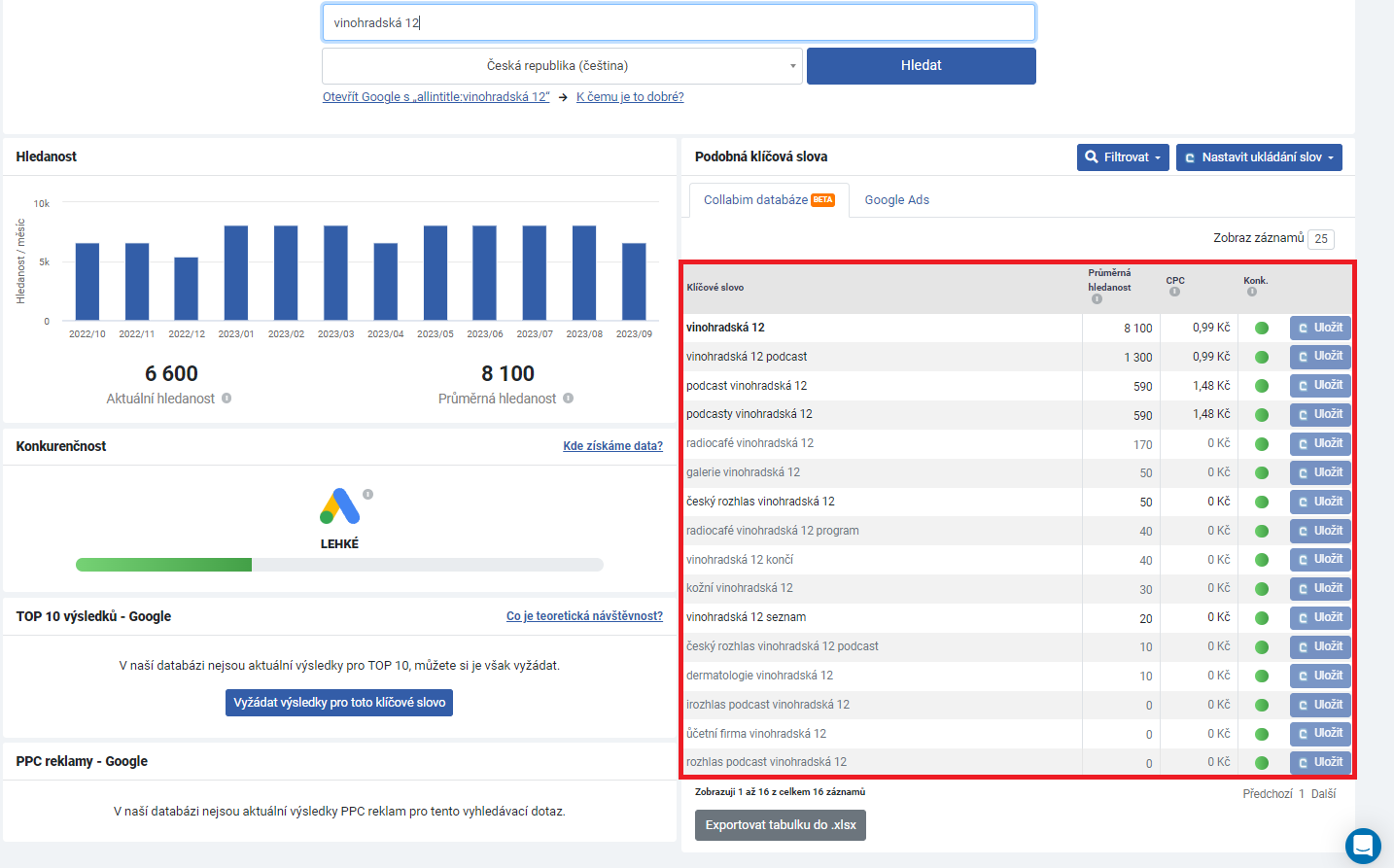The width and height of the screenshot is (1394, 868).
Task: Click info icon in Průměrná hledanost column header
Action: point(1097,299)
